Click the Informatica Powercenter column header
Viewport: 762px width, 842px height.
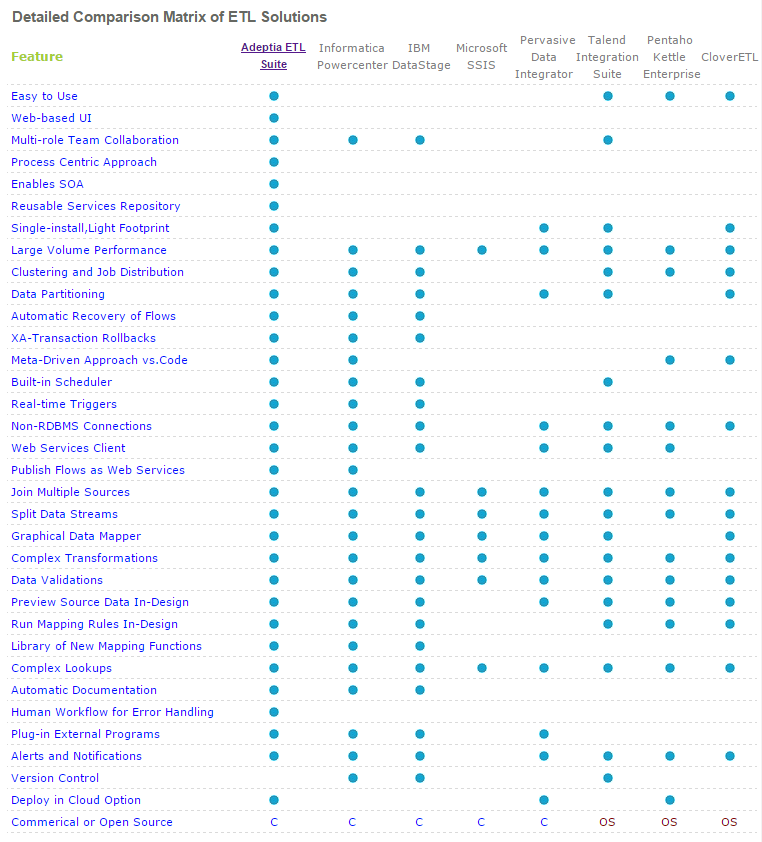(x=352, y=57)
